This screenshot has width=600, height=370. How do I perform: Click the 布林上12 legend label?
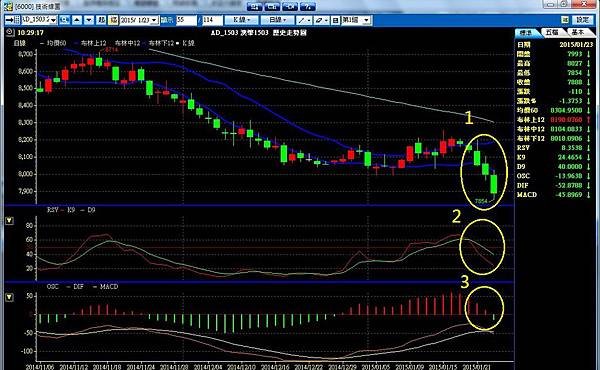coord(93,43)
